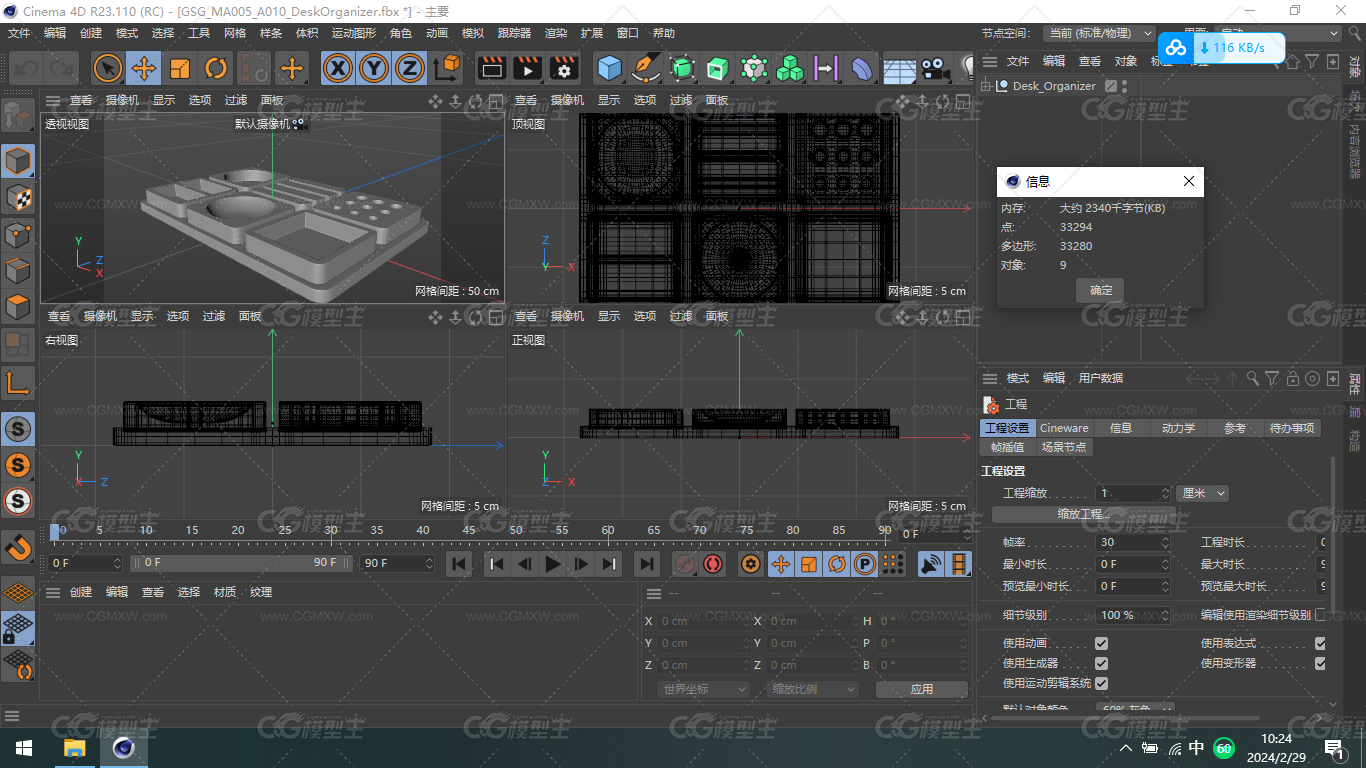
Task: Uncheck the 使用表达式 checkbox
Action: (x=1320, y=643)
